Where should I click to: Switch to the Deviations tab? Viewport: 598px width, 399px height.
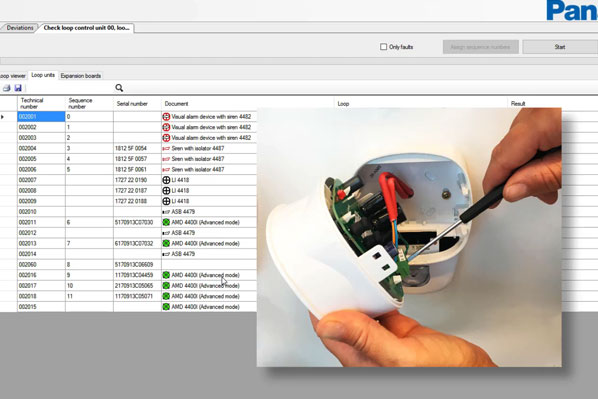click(x=20, y=28)
